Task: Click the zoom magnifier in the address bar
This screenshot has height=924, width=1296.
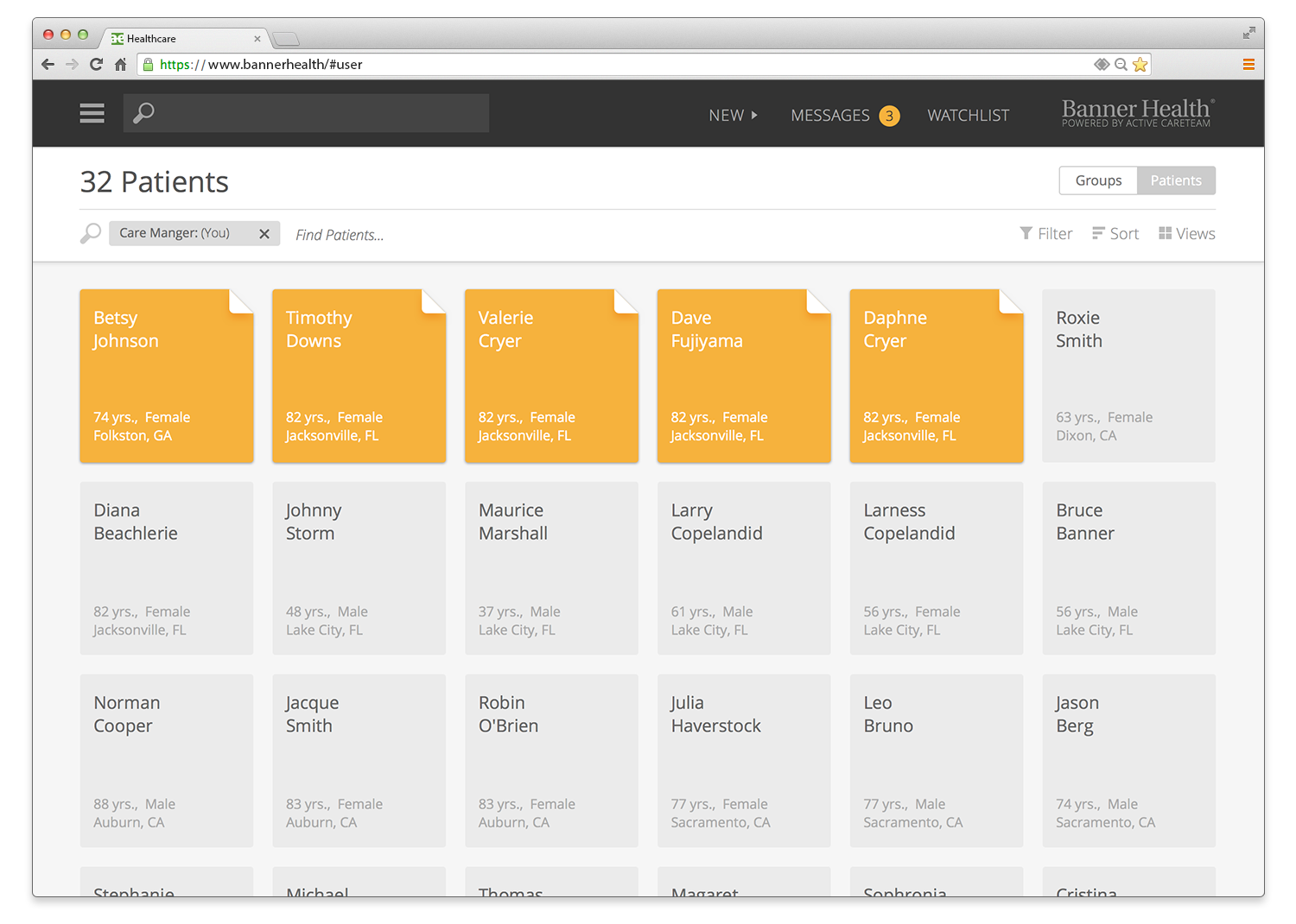Action: pos(1121,64)
